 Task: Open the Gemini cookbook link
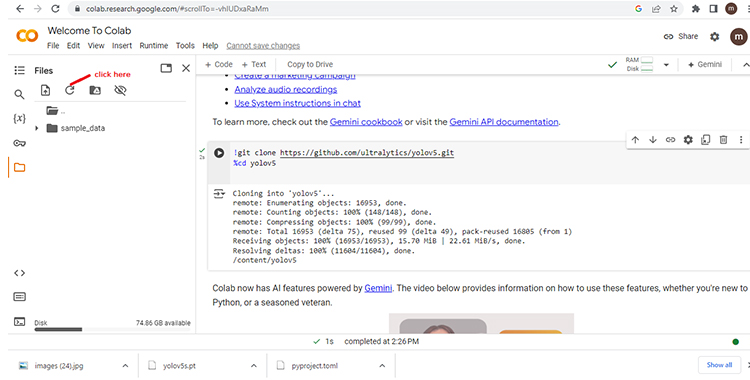click(366, 122)
